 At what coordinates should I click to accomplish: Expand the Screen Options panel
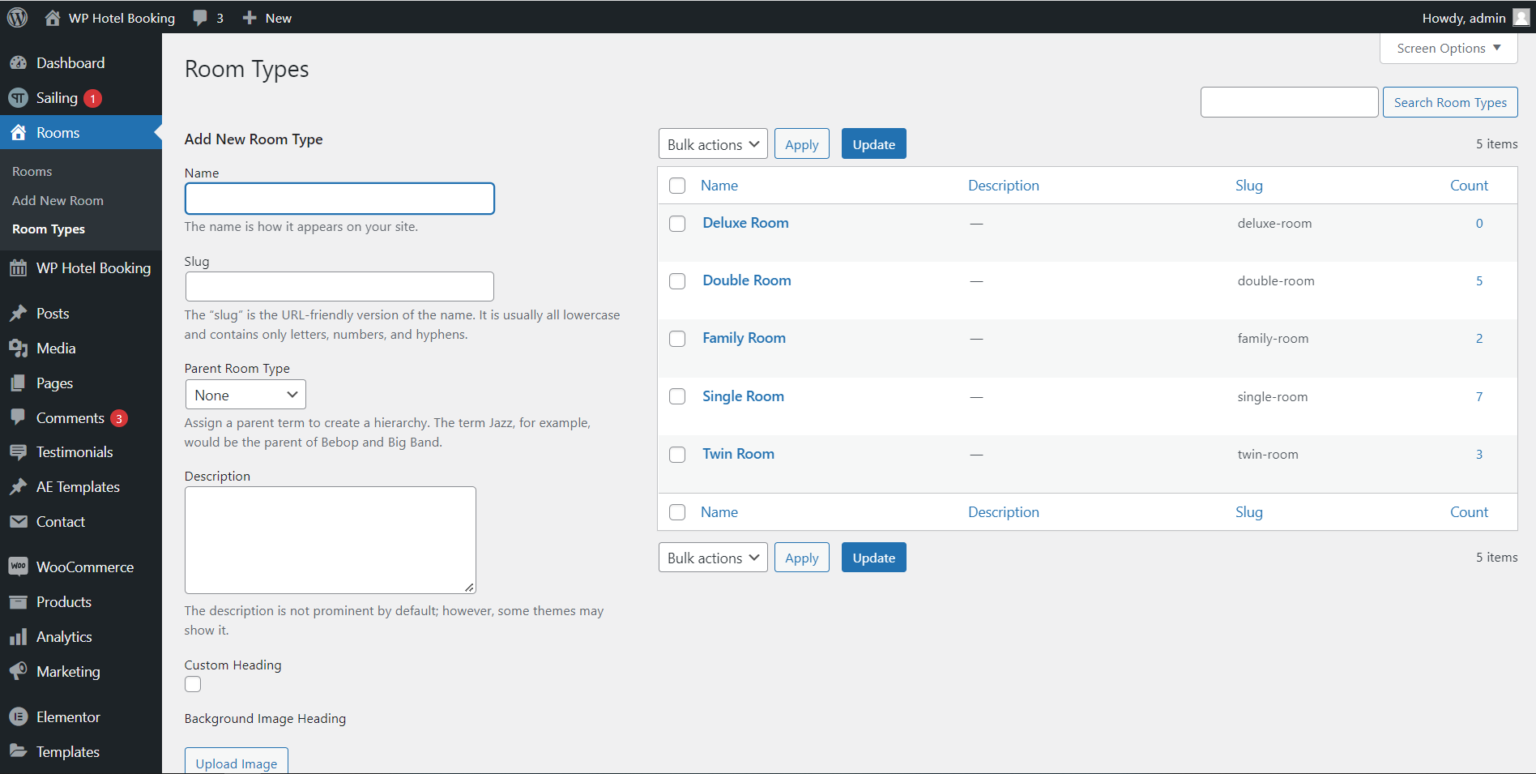click(1448, 48)
